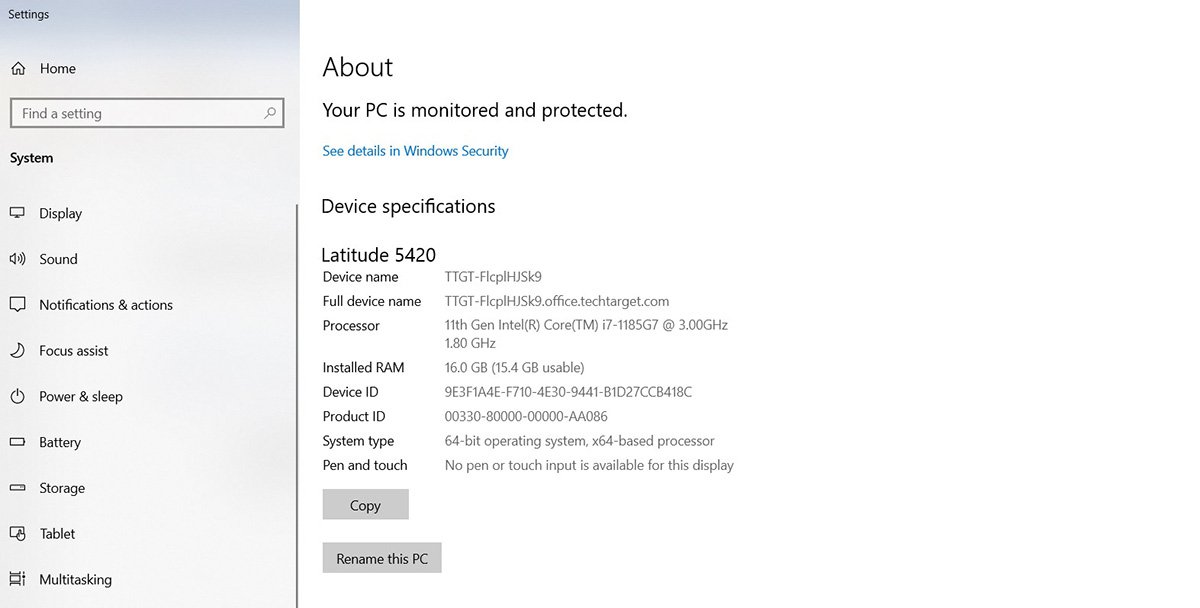Click the Storage drive icon

tap(17, 488)
